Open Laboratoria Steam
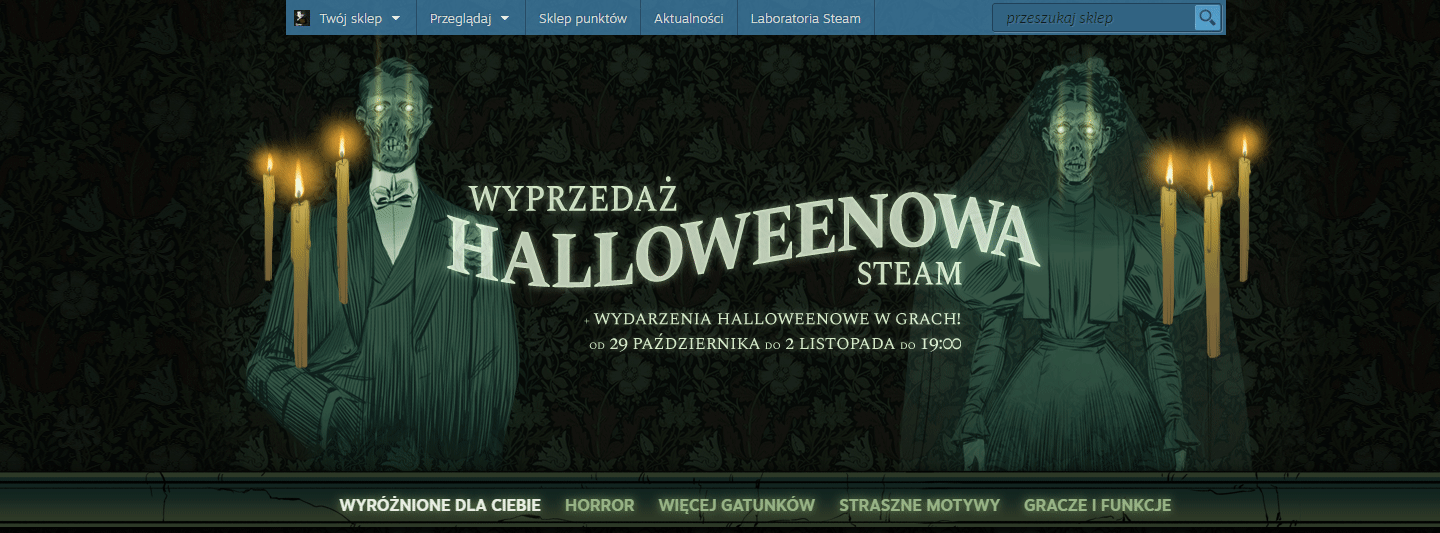 click(806, 18)
